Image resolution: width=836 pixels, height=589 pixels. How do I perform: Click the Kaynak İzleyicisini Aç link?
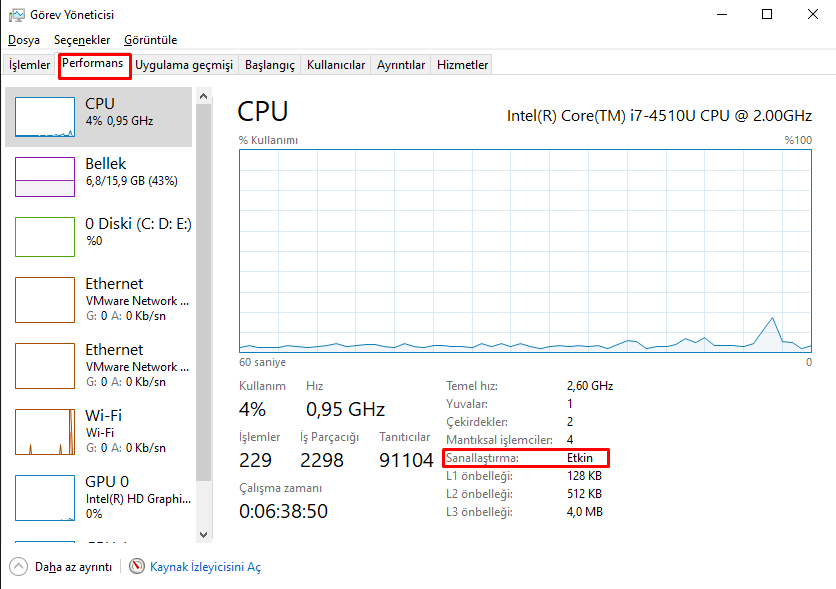(x=205, y=567)
